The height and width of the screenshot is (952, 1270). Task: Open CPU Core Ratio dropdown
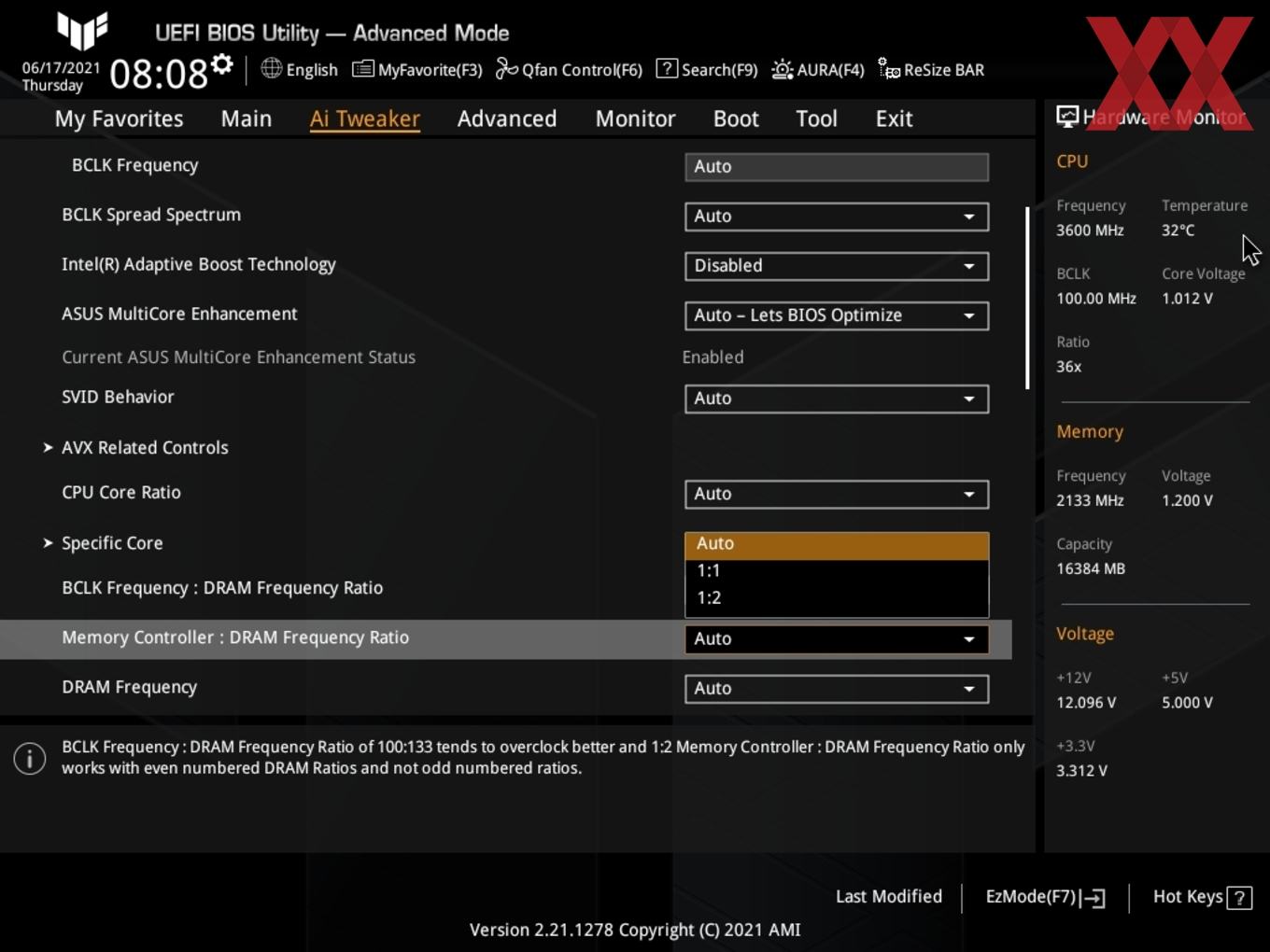[x=837, y=494]
